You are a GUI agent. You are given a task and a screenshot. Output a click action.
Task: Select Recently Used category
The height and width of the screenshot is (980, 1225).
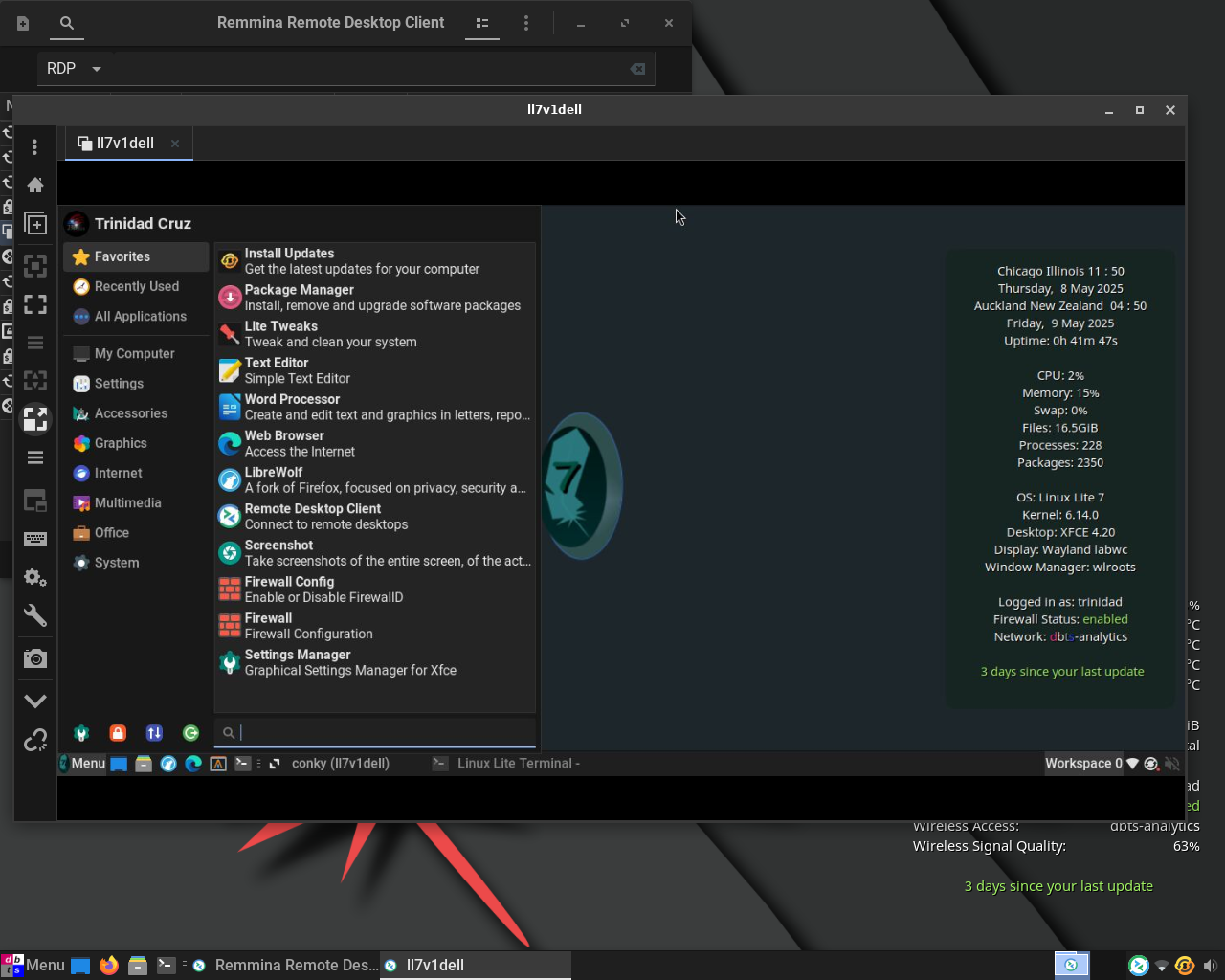click(x=136, y=286)
